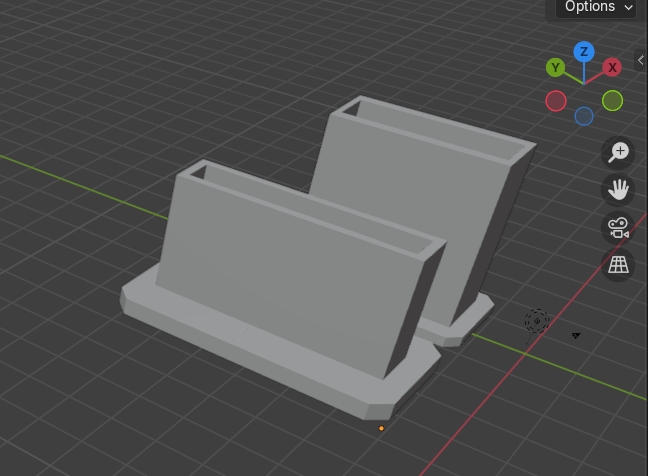The height and width of the screenshot is (476, 648).
Task: Toggle the camera view button
Action: click(x=618, y=228)
